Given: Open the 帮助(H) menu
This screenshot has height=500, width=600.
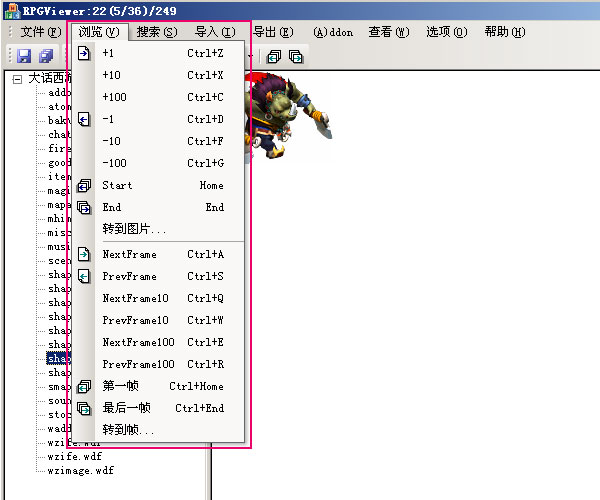Looking at the screenshot, I should (x=505, y=32).
